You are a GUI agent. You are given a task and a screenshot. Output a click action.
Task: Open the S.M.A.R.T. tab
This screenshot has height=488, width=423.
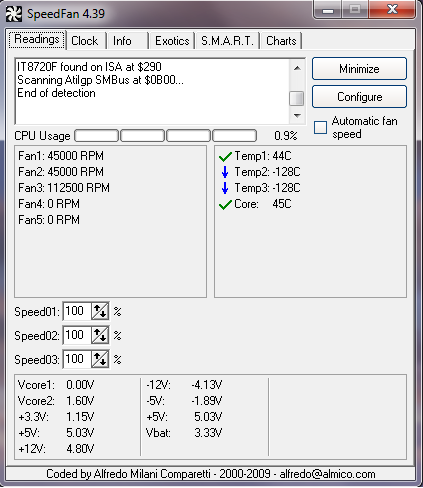point(227,41)
